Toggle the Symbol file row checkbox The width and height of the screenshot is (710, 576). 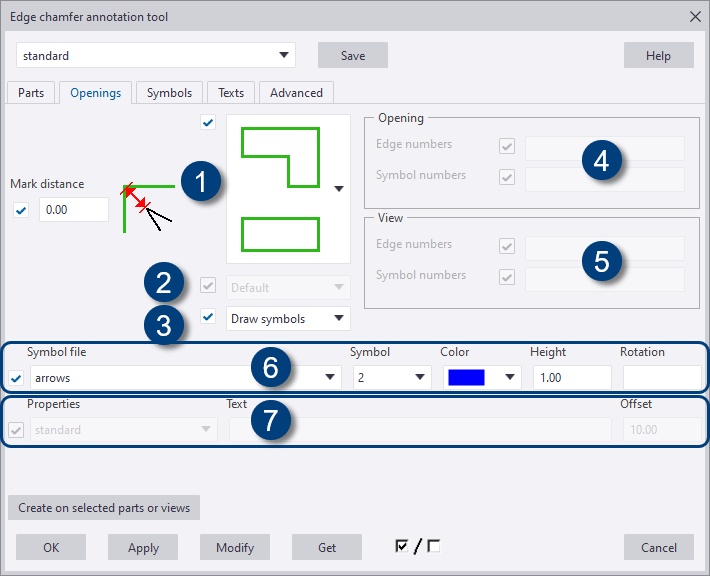pos(16,378)
